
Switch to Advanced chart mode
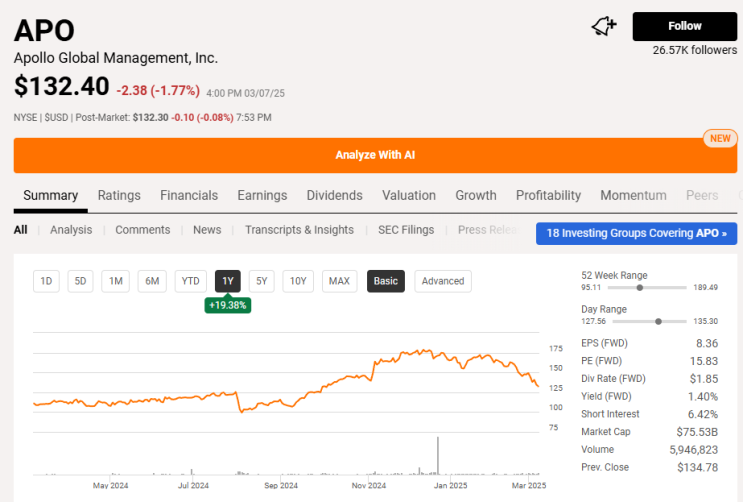pyautogui.click(x=442, y=281)
